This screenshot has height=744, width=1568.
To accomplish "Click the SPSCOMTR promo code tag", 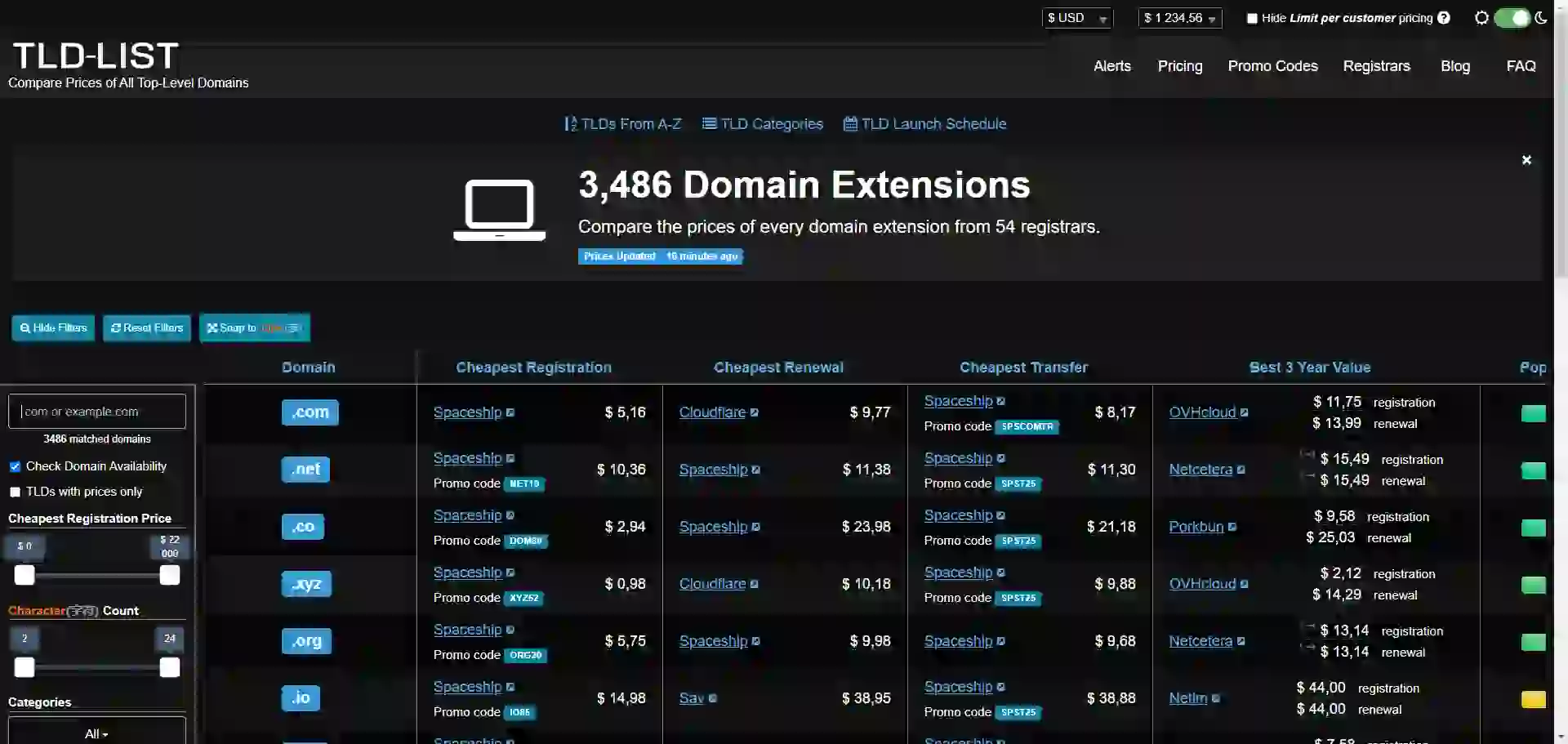I will (x=1027, y=426).
